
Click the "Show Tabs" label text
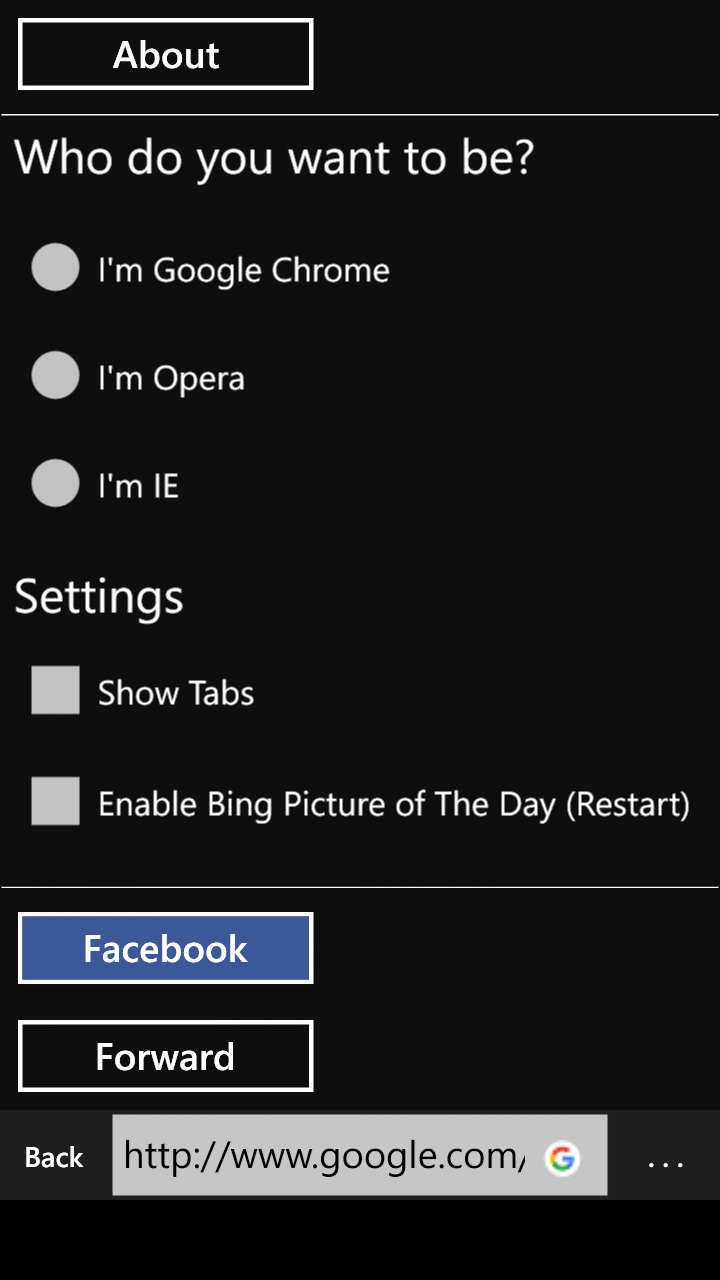click(x=176, y=693)
